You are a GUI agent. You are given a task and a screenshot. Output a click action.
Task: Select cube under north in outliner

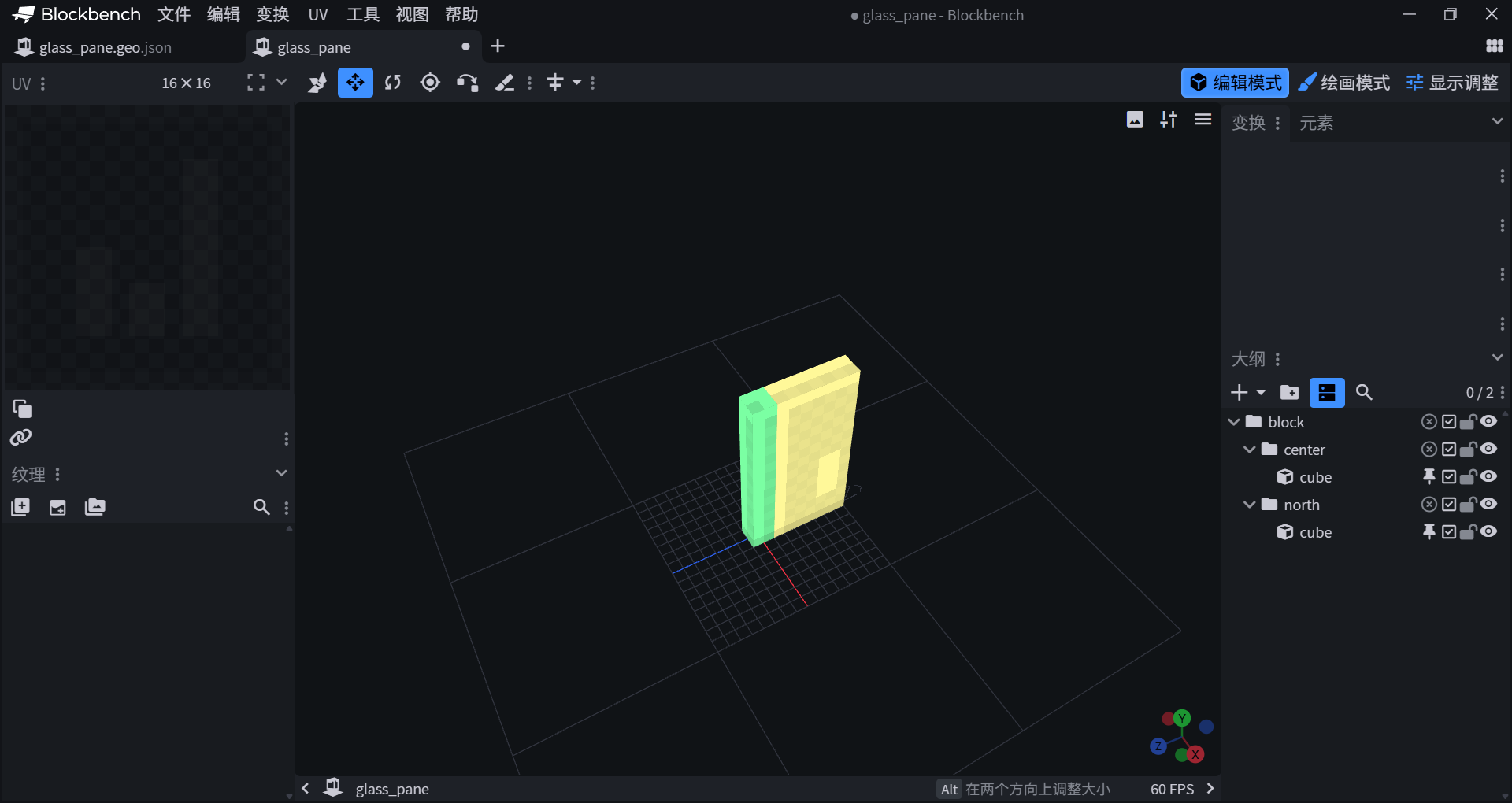tap(1315, 532)
